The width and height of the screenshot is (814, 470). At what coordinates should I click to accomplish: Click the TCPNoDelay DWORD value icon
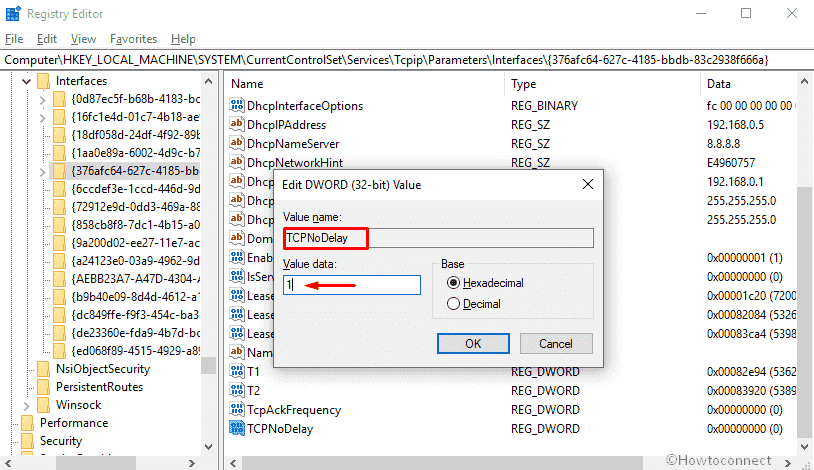tap(238, 429)
